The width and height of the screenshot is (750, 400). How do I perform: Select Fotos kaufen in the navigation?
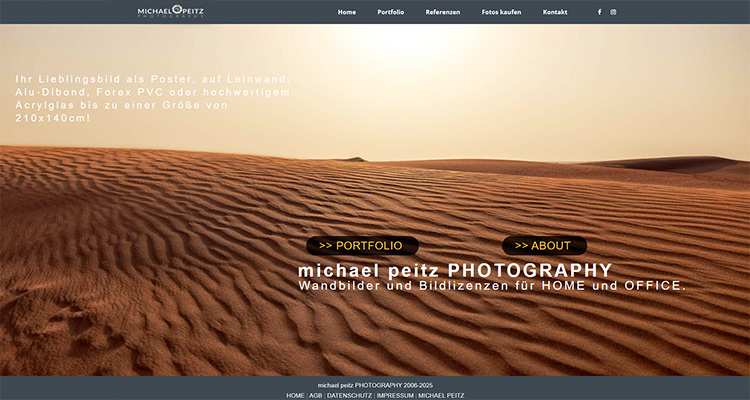pyautogui.click(x=501, y=12)
